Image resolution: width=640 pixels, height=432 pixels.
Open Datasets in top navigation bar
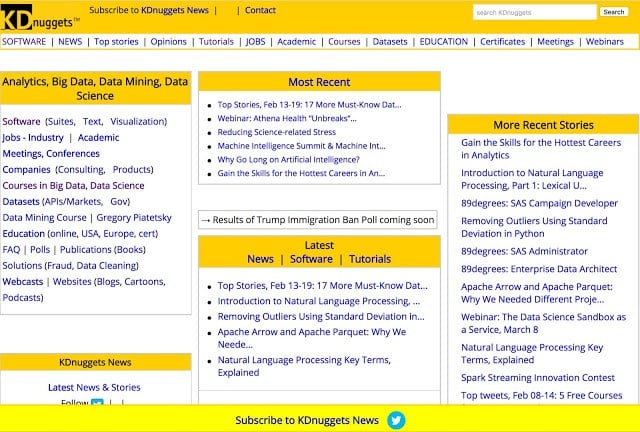390,42
